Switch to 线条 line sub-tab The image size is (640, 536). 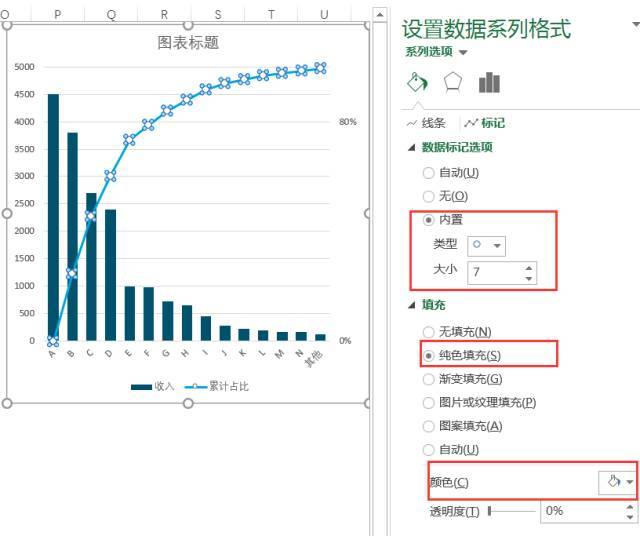427,123
